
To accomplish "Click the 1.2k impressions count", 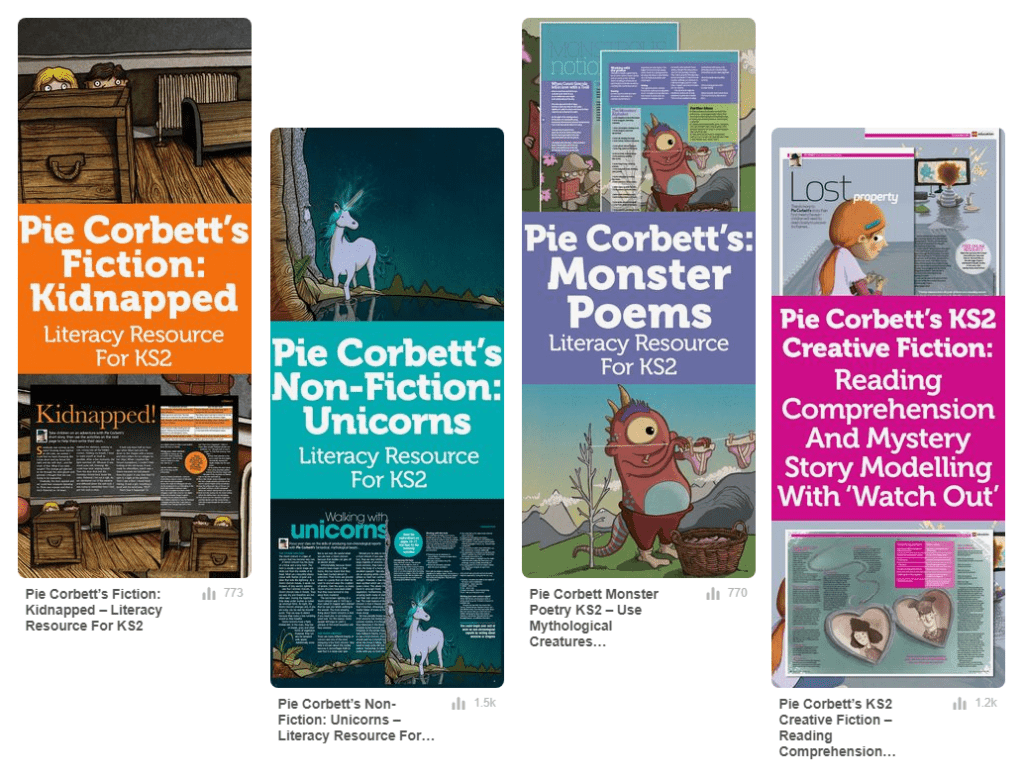I will (x=985, y=704).
